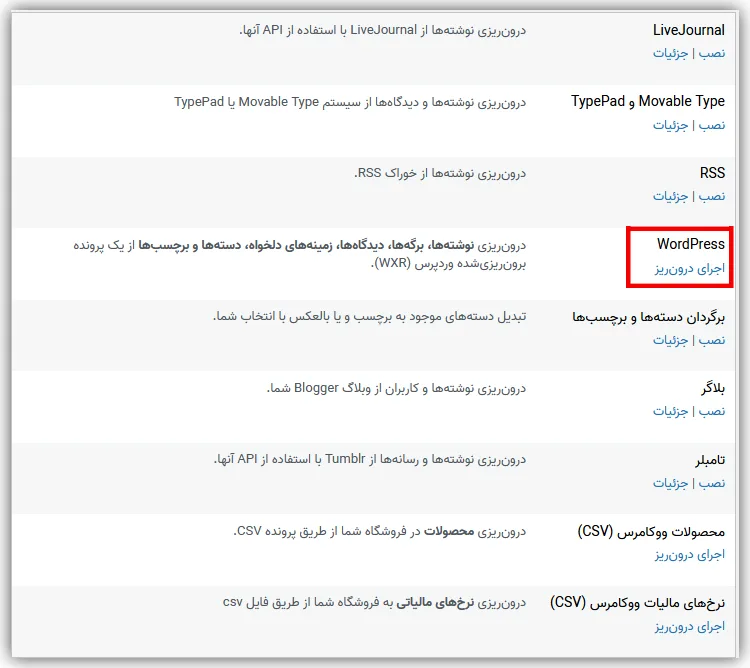This screenshot has width=750, height=668.
Task: Open جزئیات for تامبلر
Action: (671, 483)
